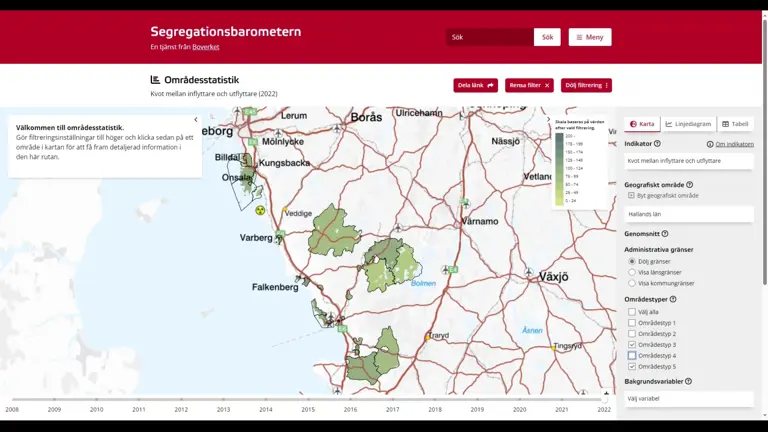Open the Indikator dropdown selection

coord(688,160)
